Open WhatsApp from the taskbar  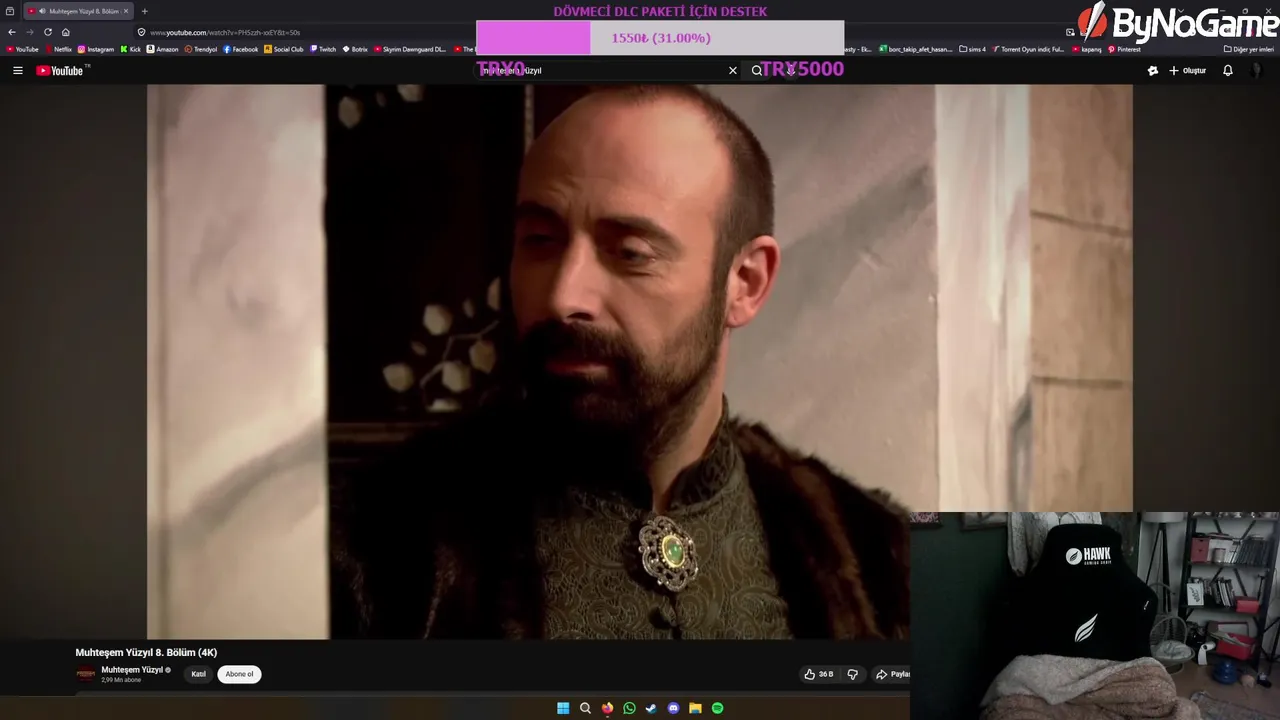coord(629,708)
